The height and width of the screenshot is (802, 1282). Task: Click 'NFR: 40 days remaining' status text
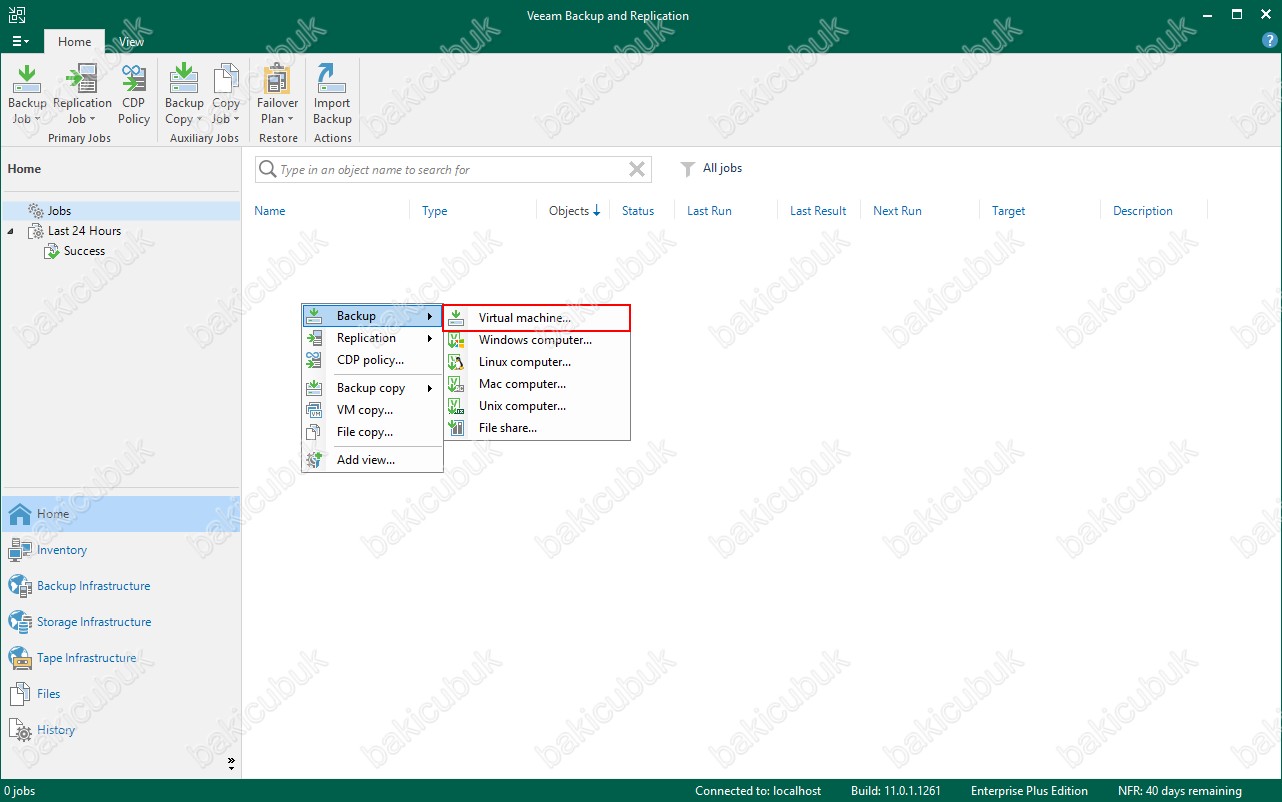coord(1180,791)
